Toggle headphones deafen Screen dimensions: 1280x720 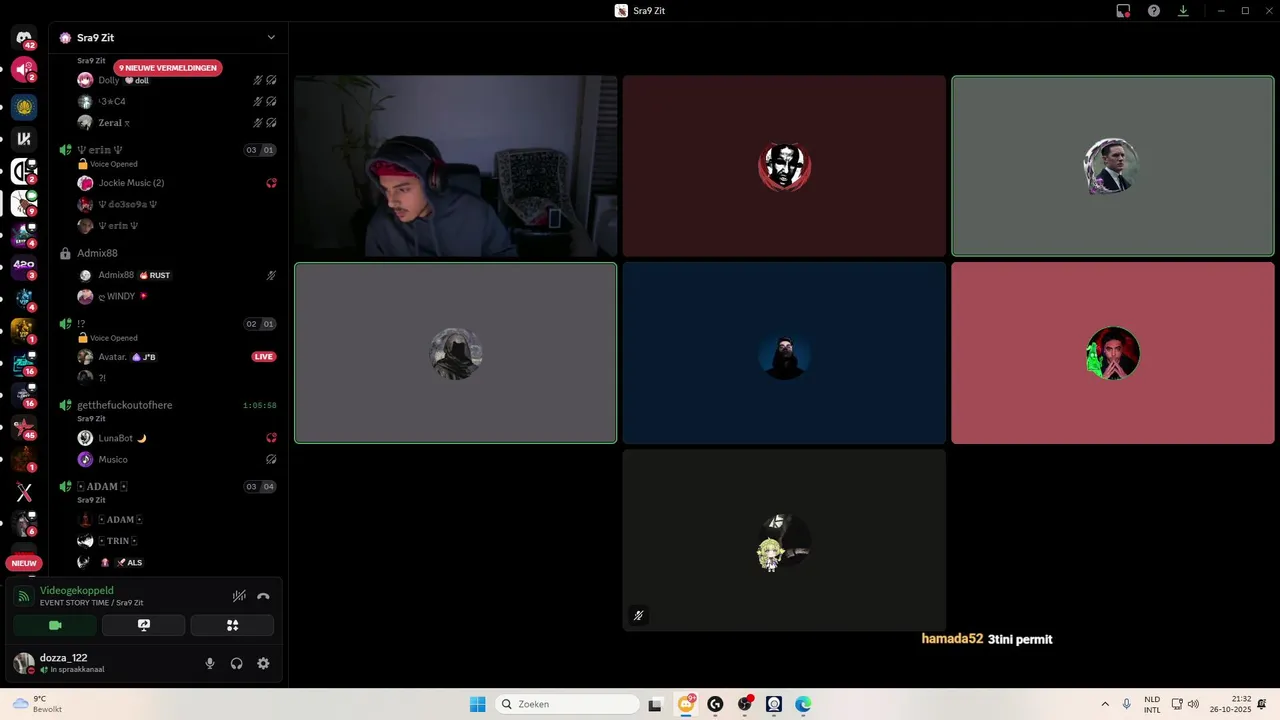(237, 663)
